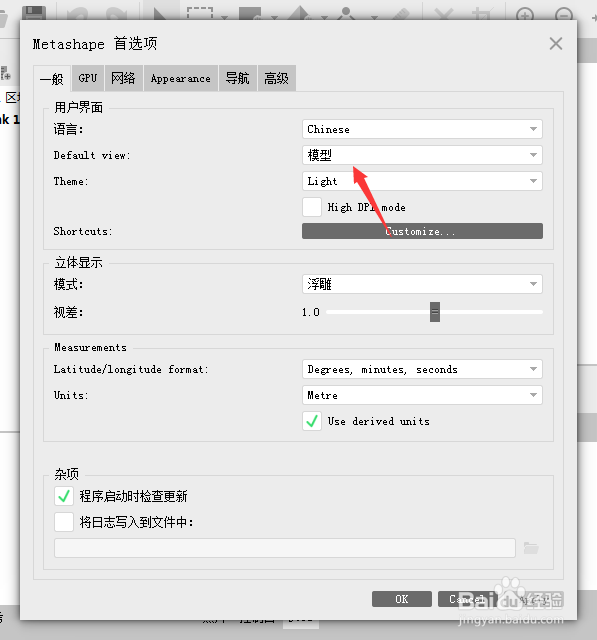Open the 语言 dropdown showing Chinese
Viewport: 597px width, 640px height.
422,129
